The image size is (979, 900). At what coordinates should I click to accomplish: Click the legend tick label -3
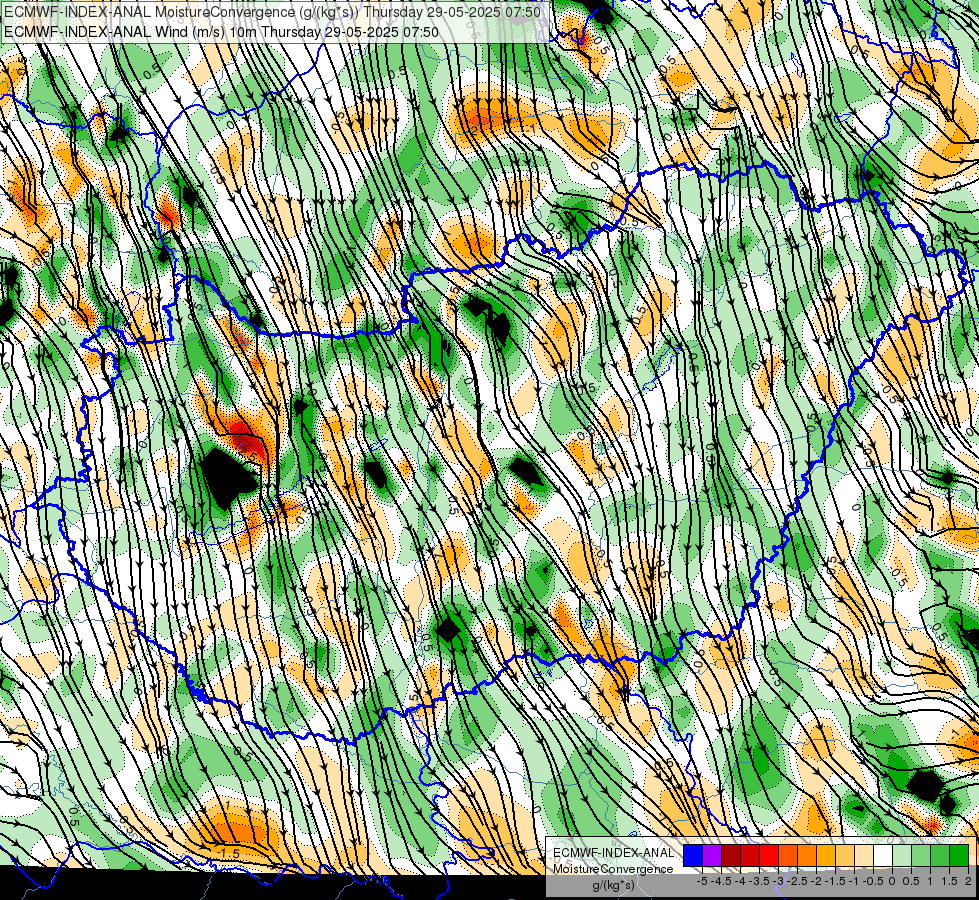point(779,881)
